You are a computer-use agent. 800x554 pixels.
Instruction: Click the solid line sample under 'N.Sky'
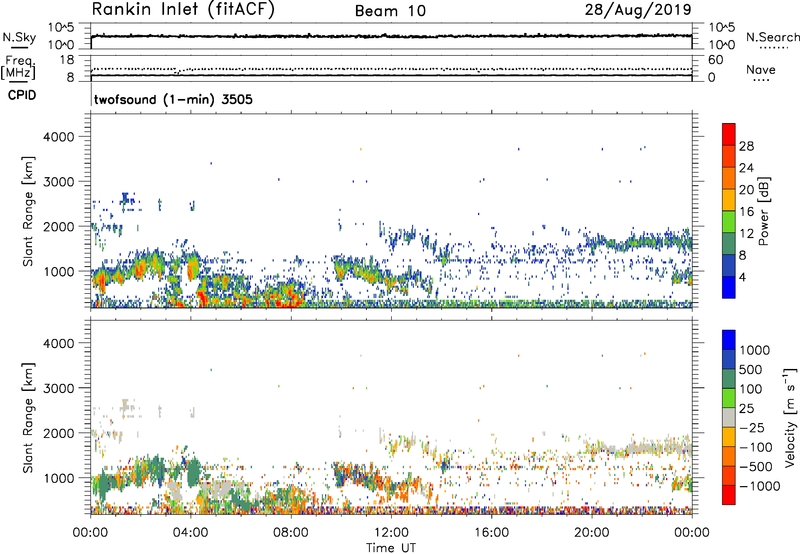point(19,48)
